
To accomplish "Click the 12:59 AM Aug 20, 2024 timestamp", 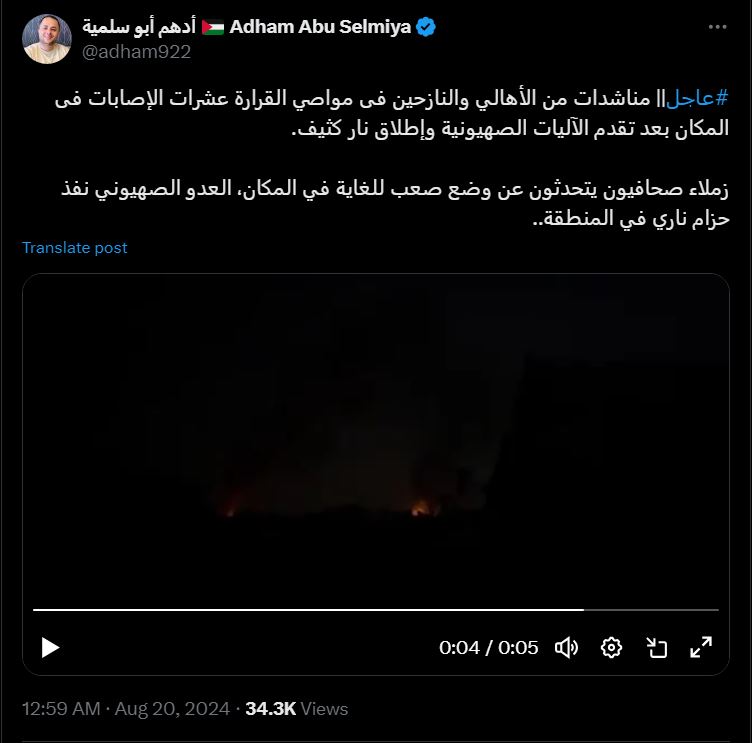I will (x=126, y=708).
